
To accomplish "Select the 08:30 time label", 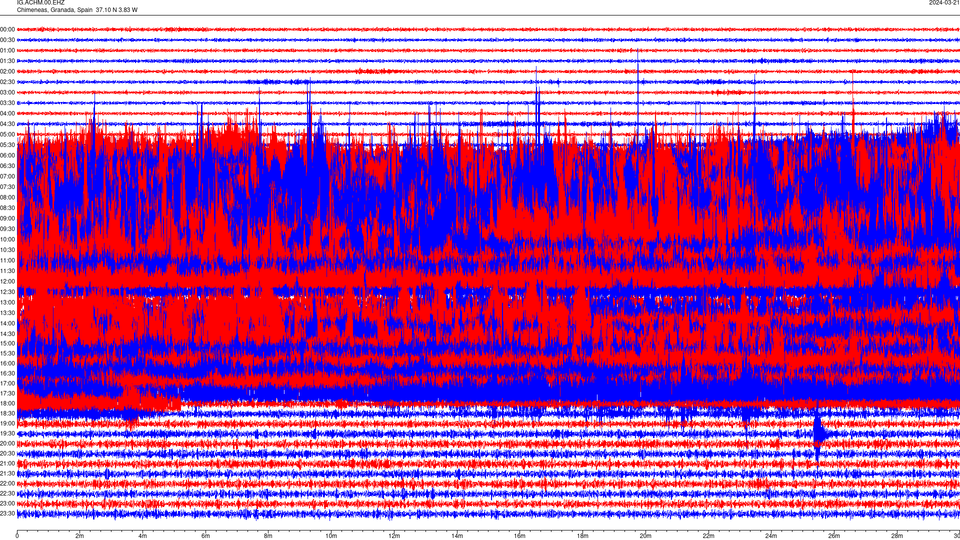I will tap(8, 208).
